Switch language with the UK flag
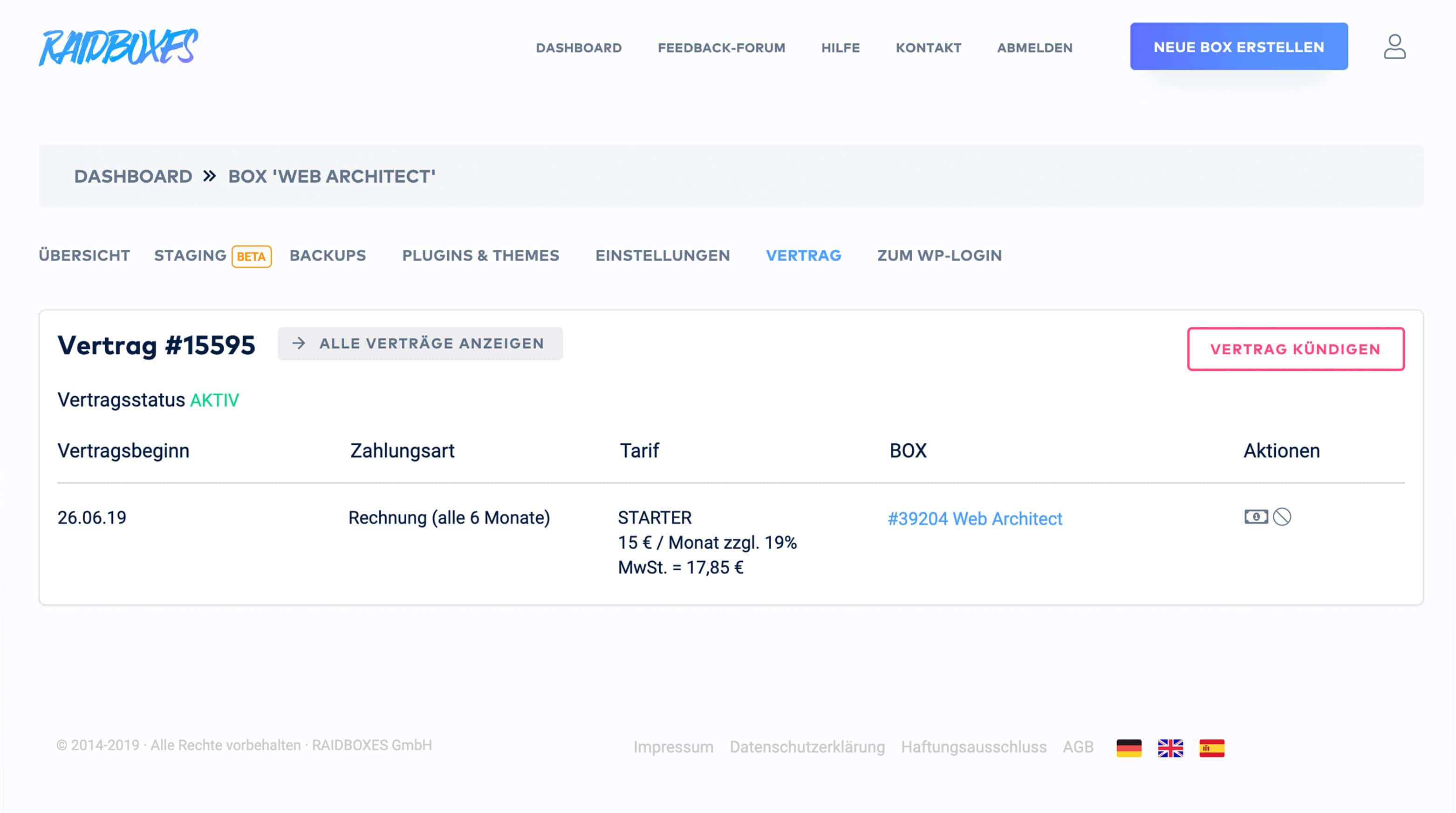Screen dimensions: 1456x813 click(1170, 747)
